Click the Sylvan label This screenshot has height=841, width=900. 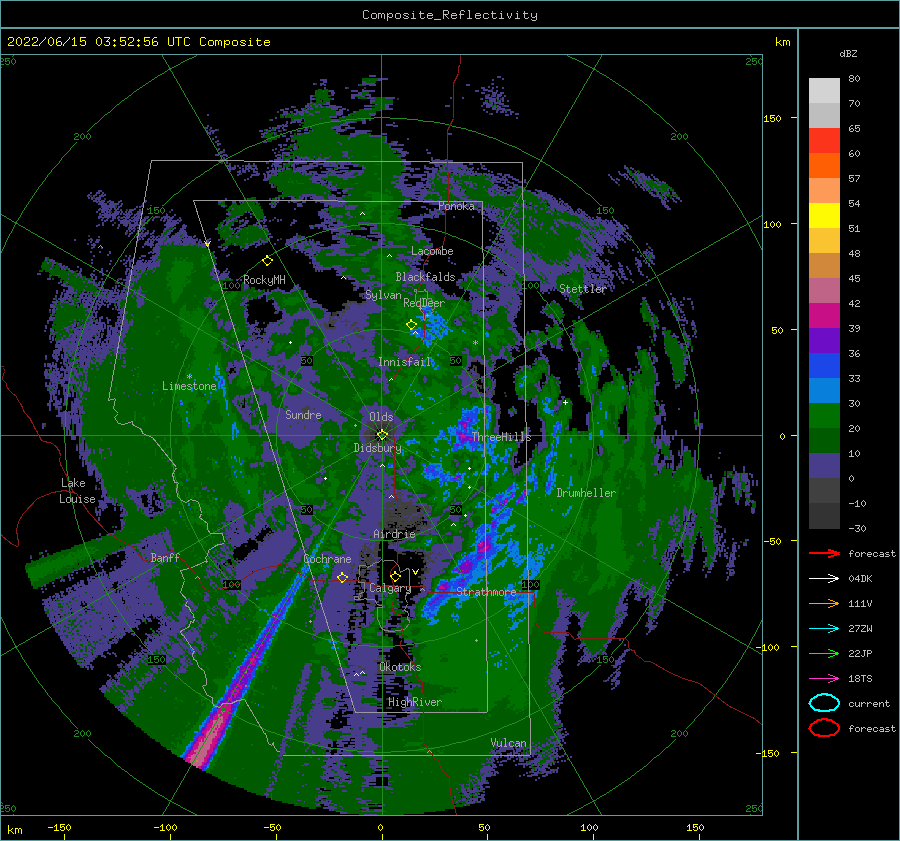(x=383, y=295)
